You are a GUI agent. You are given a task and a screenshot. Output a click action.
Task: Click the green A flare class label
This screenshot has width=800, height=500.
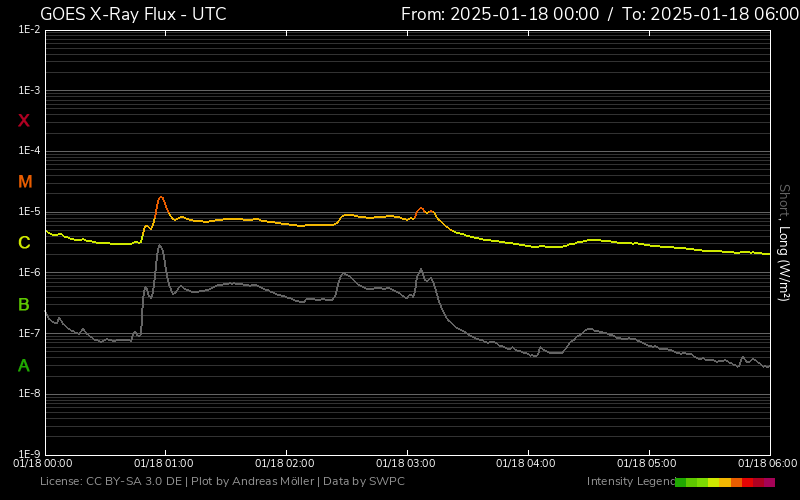[x=23, y=365]
